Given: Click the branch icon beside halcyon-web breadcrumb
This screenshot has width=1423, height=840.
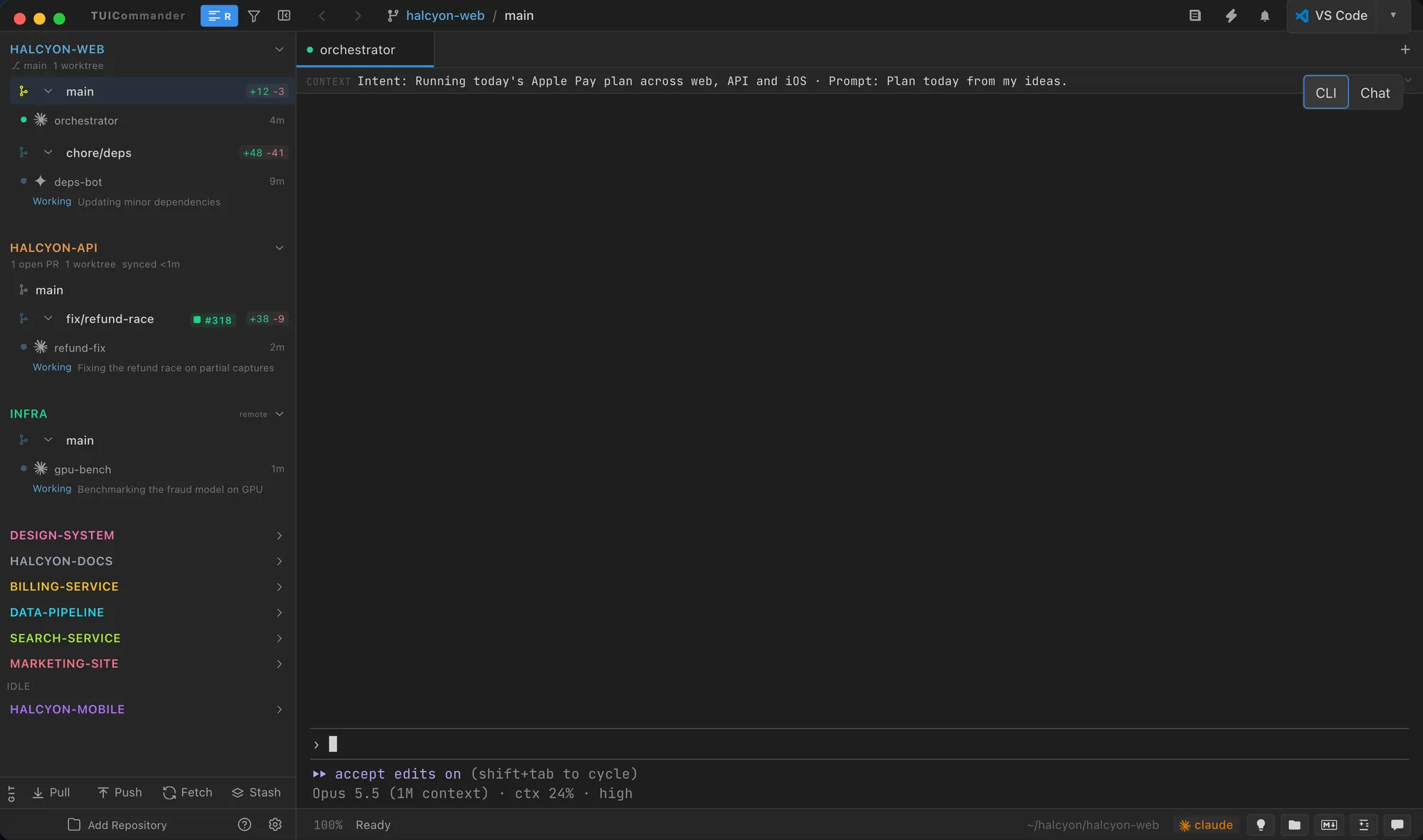Looking at the screenshot, I should [x=393, y=16].
